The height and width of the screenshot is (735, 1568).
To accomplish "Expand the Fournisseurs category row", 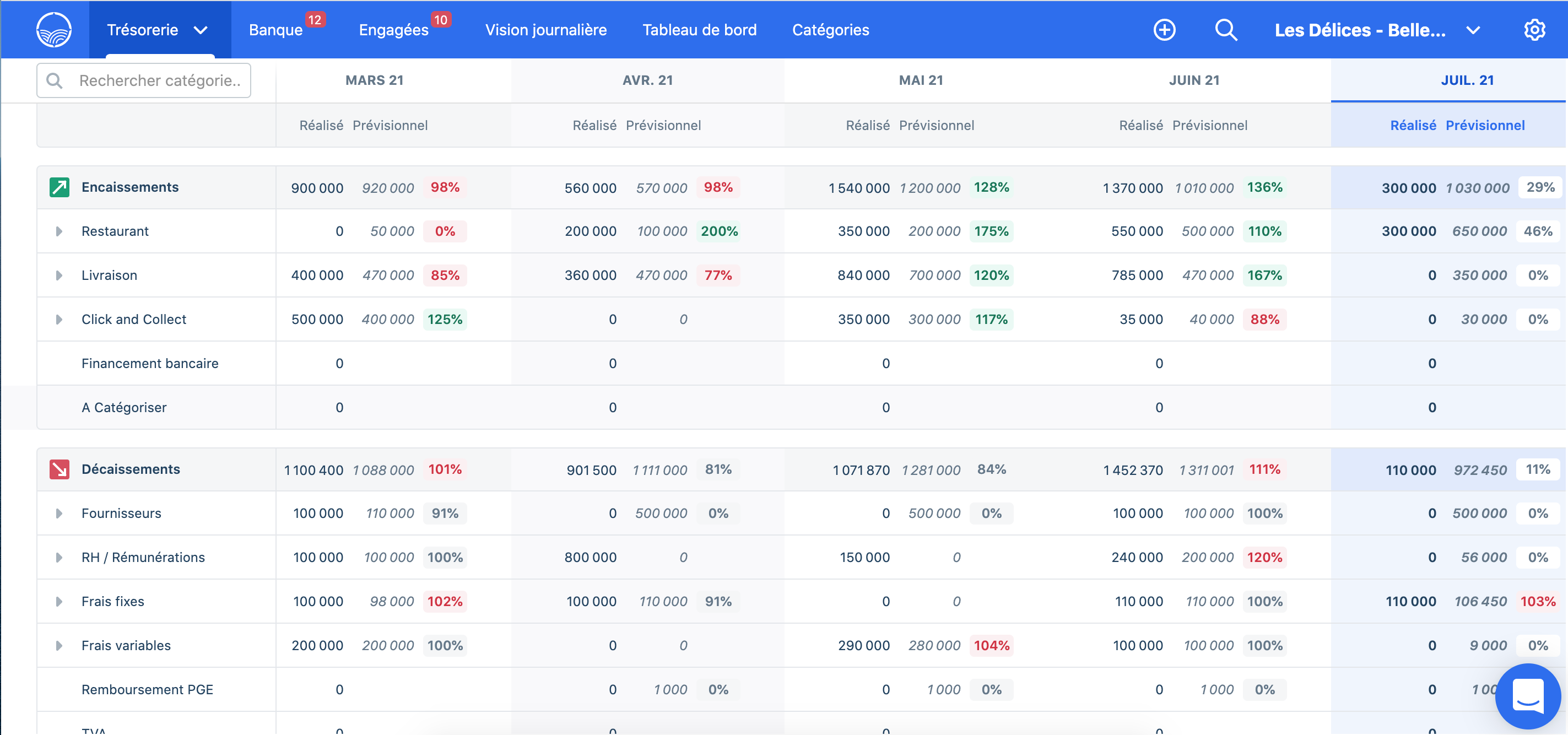I will point(59,514).
